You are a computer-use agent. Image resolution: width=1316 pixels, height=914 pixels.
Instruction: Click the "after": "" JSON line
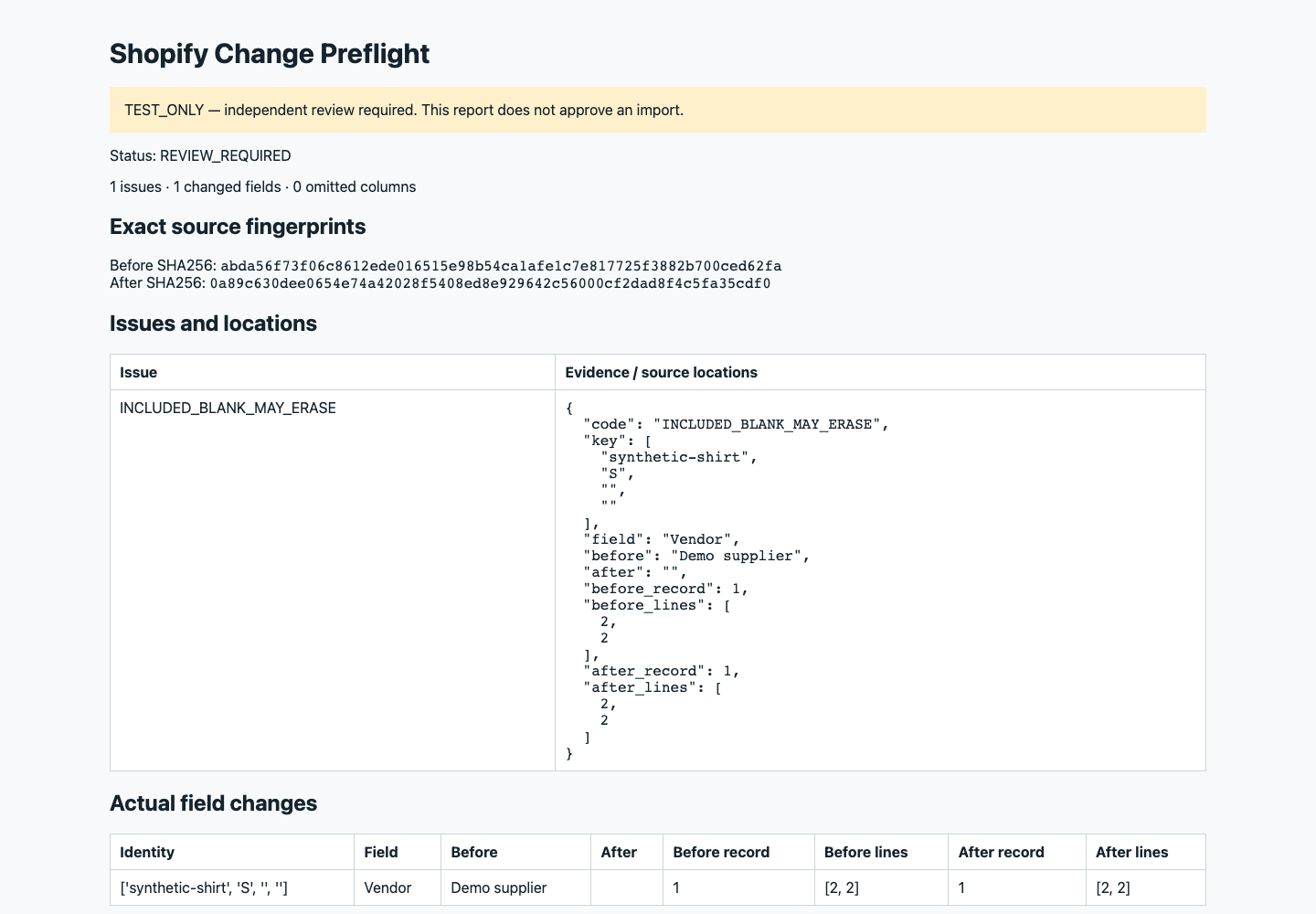coord(635,572)
